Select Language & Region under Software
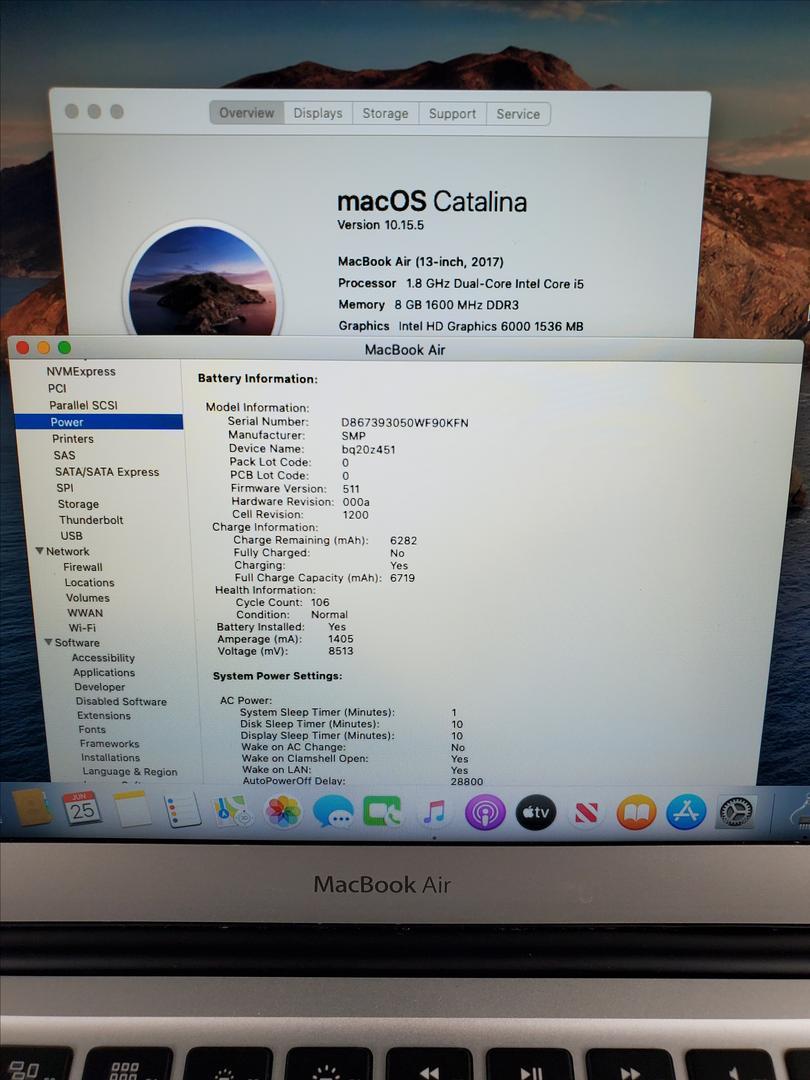Screen dimensions: 810x1080 130,772
